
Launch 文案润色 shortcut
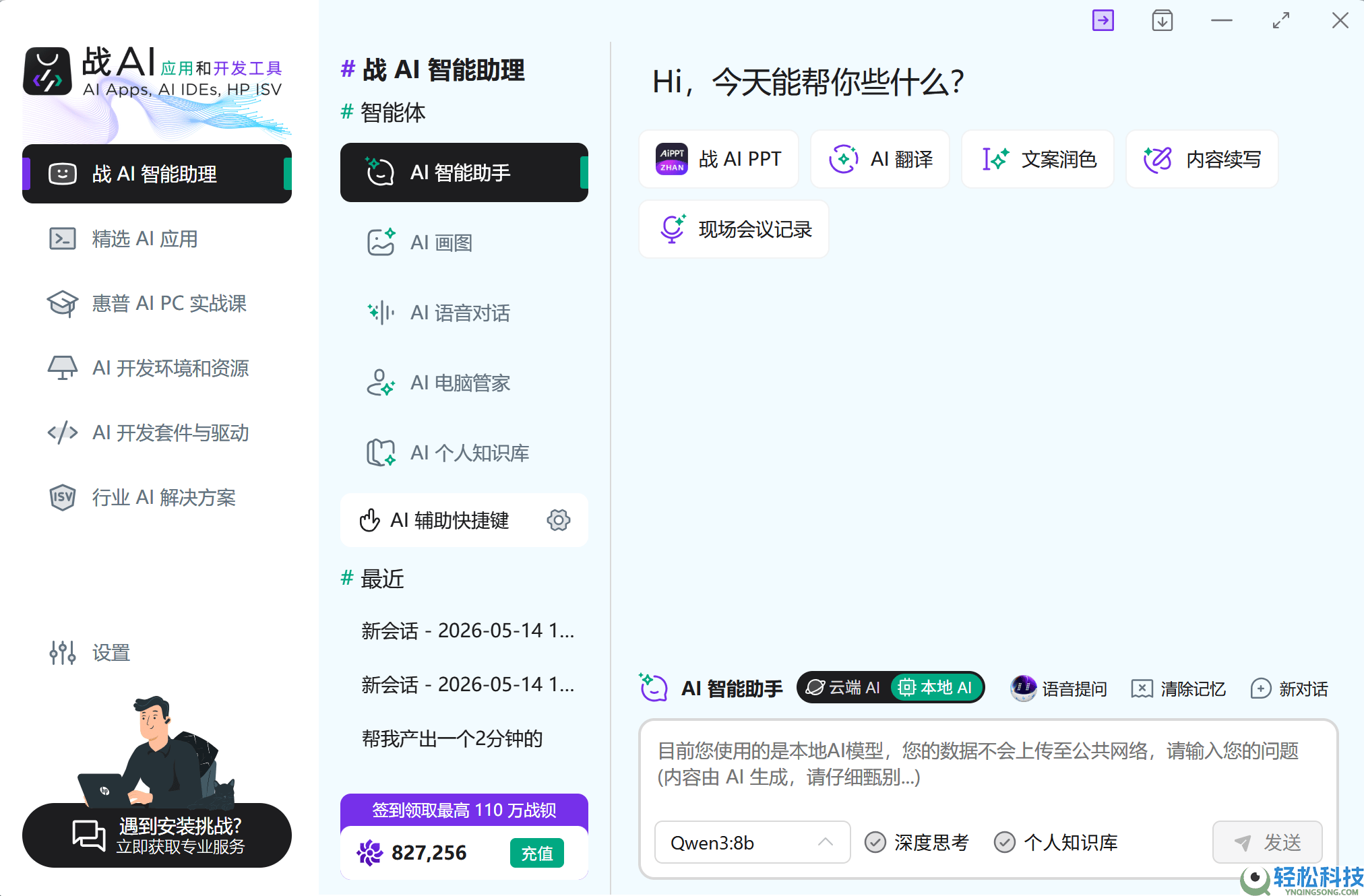click(x=1038, y=159)
